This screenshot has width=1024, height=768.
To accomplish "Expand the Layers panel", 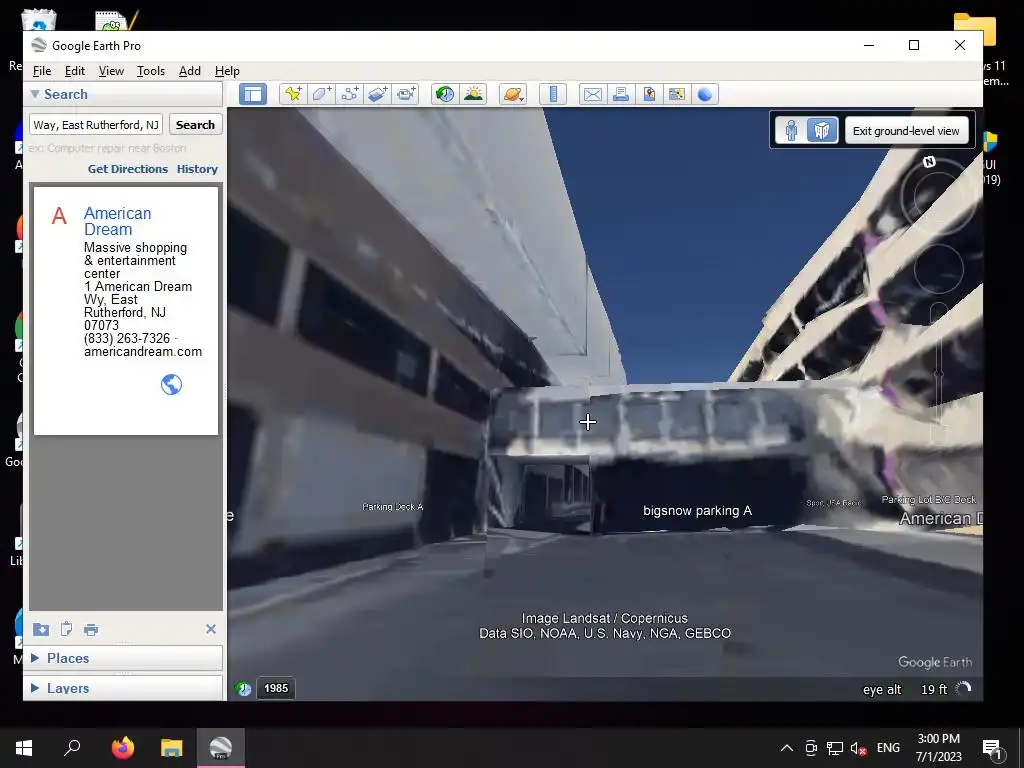I will point(35,688).
